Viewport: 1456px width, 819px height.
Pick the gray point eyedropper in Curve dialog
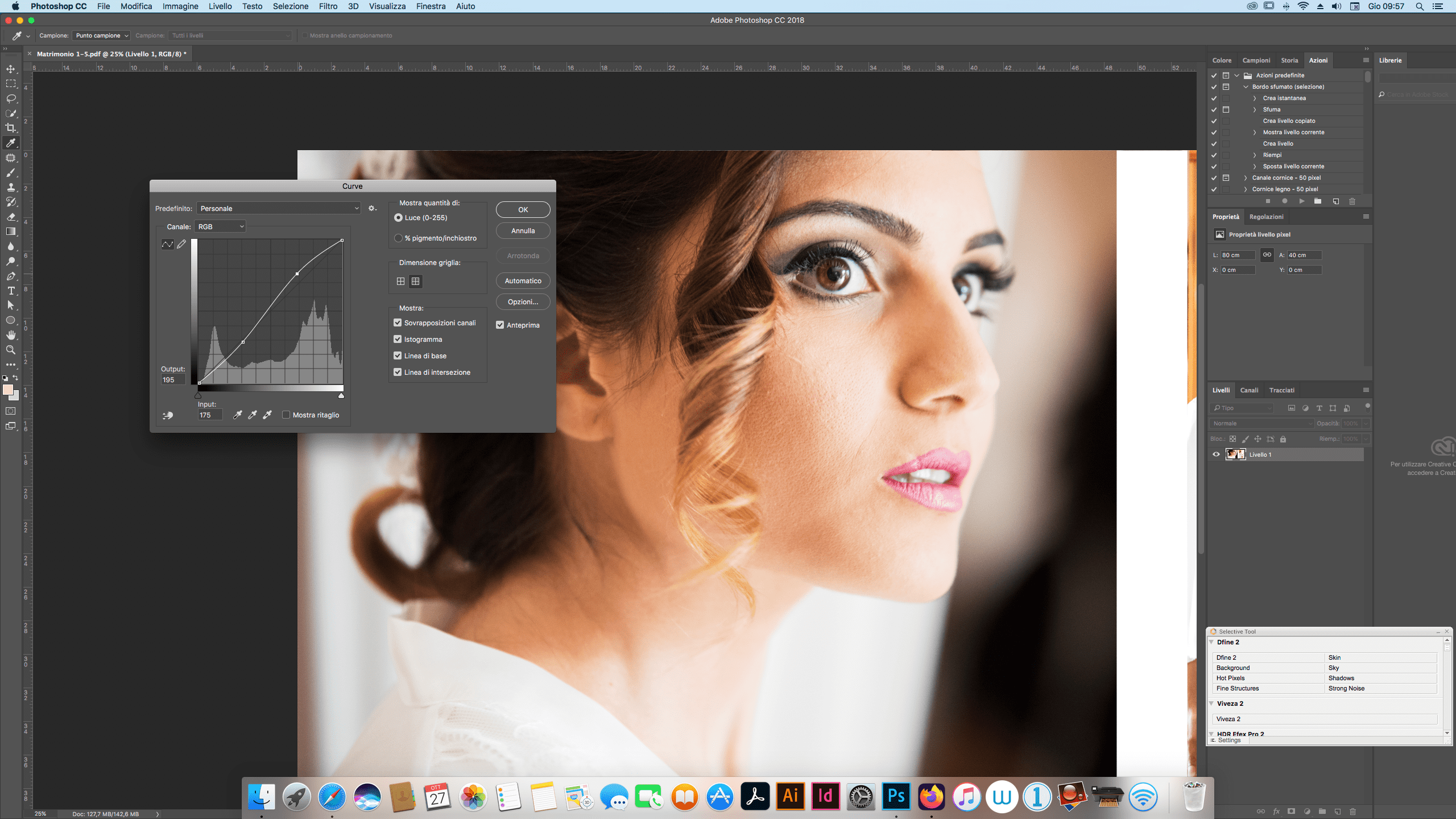253,415
